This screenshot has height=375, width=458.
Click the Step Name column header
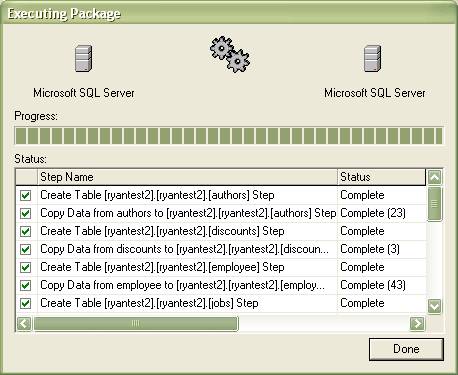187,177
